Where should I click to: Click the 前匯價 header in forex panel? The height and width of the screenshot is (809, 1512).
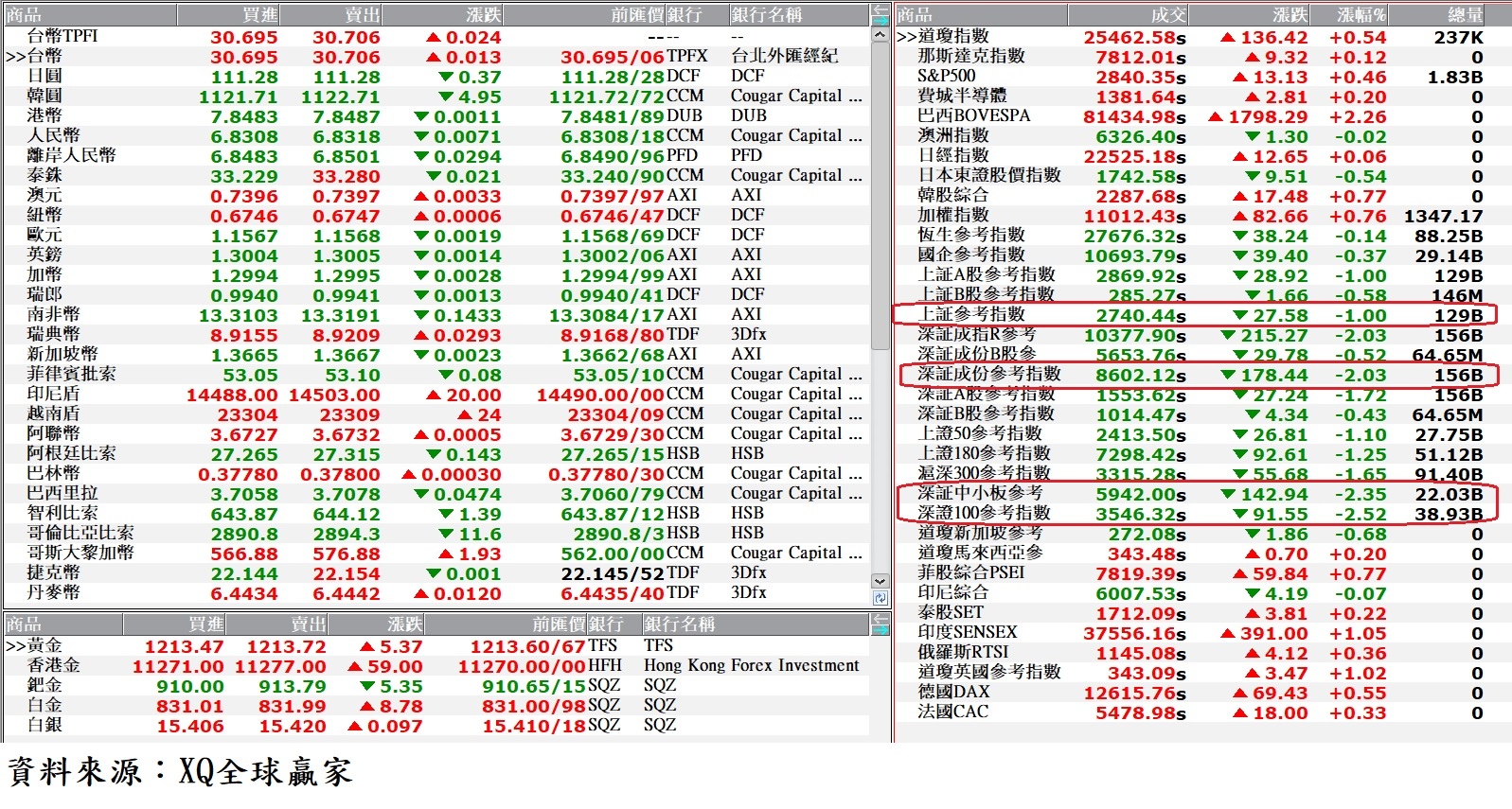[x=584, y=15]
